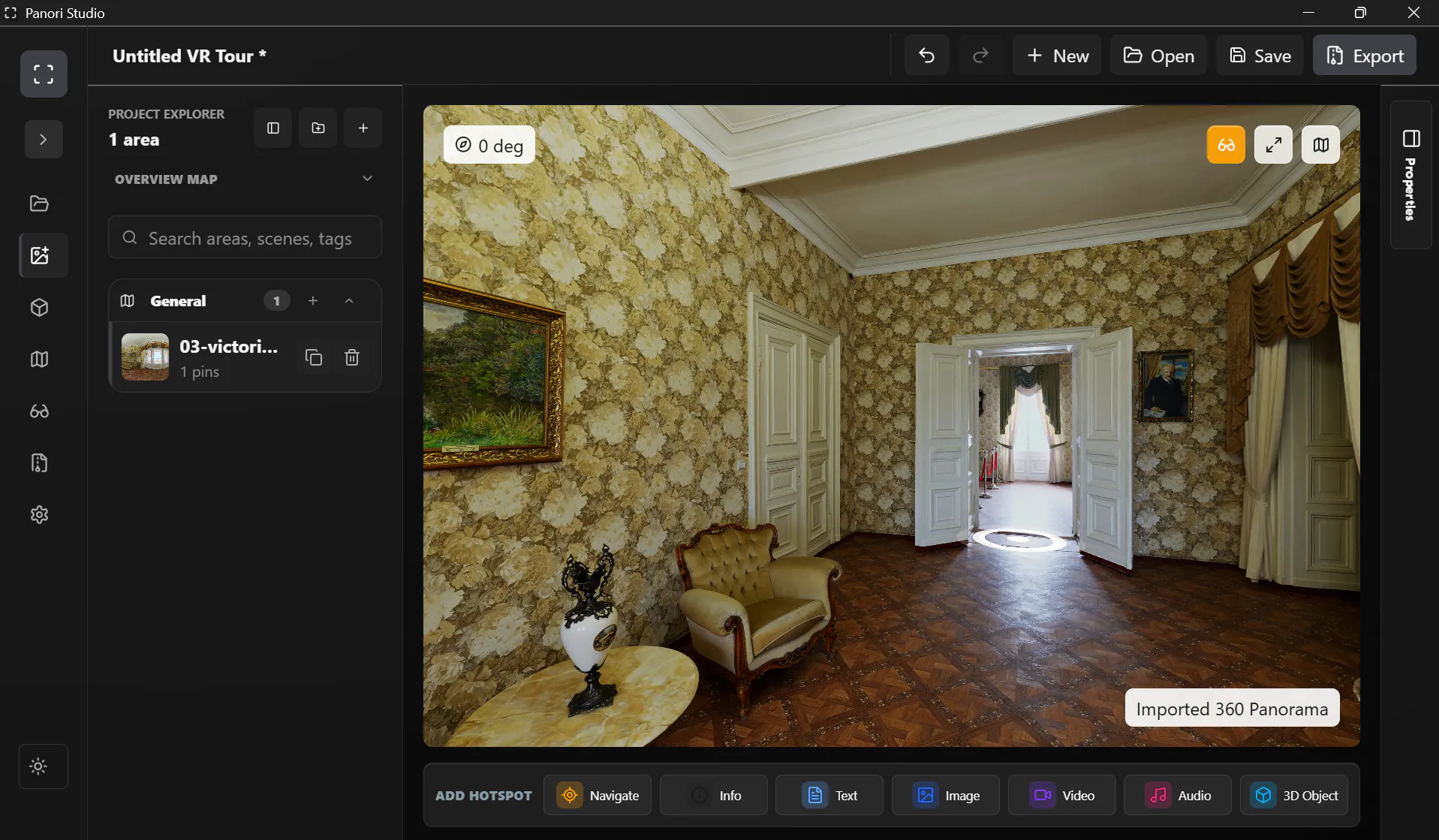Open the 3D cube icon in sidebar
Image resolution: width=1439 pixels, height=840 pixels.
pos(40,307)
